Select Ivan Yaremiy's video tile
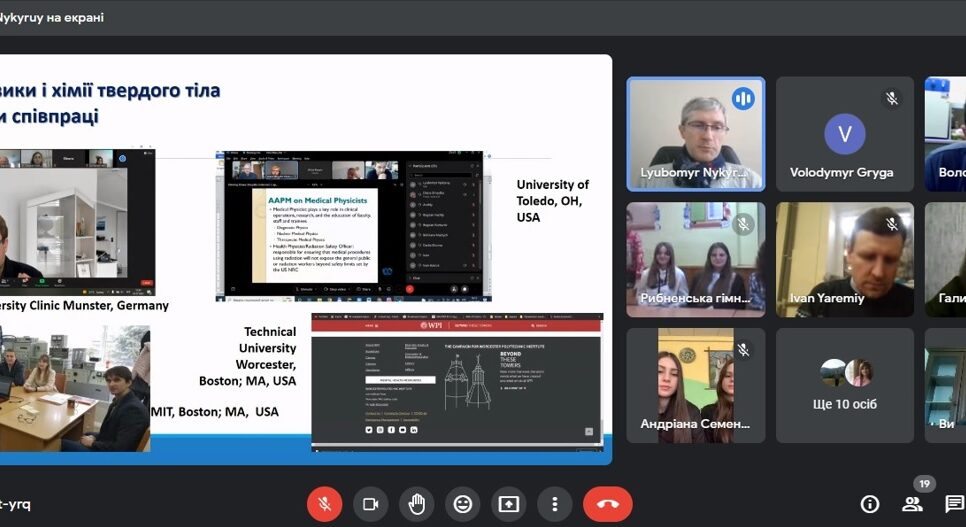This screenshot has width=966, height=527. [x=845, y=259]
